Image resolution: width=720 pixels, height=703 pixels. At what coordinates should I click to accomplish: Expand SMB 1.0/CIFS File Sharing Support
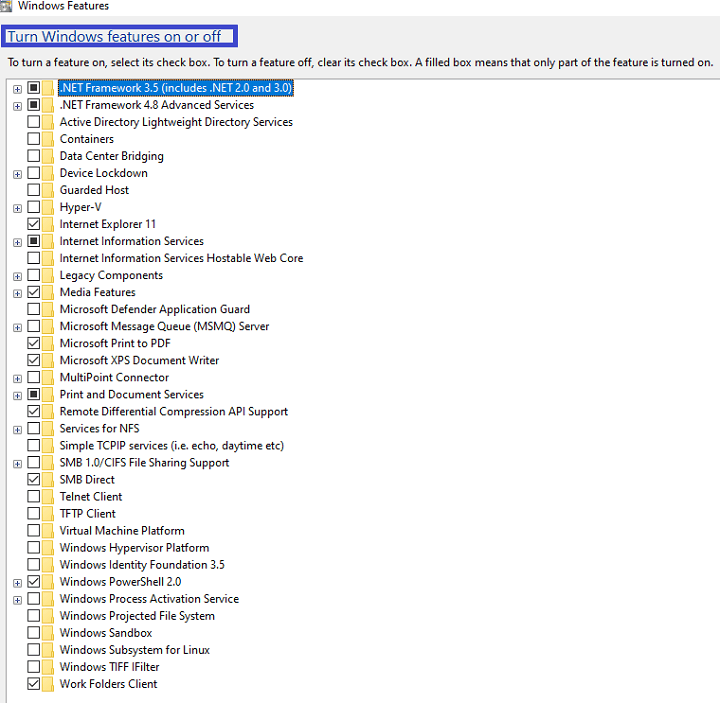[17, 464]
